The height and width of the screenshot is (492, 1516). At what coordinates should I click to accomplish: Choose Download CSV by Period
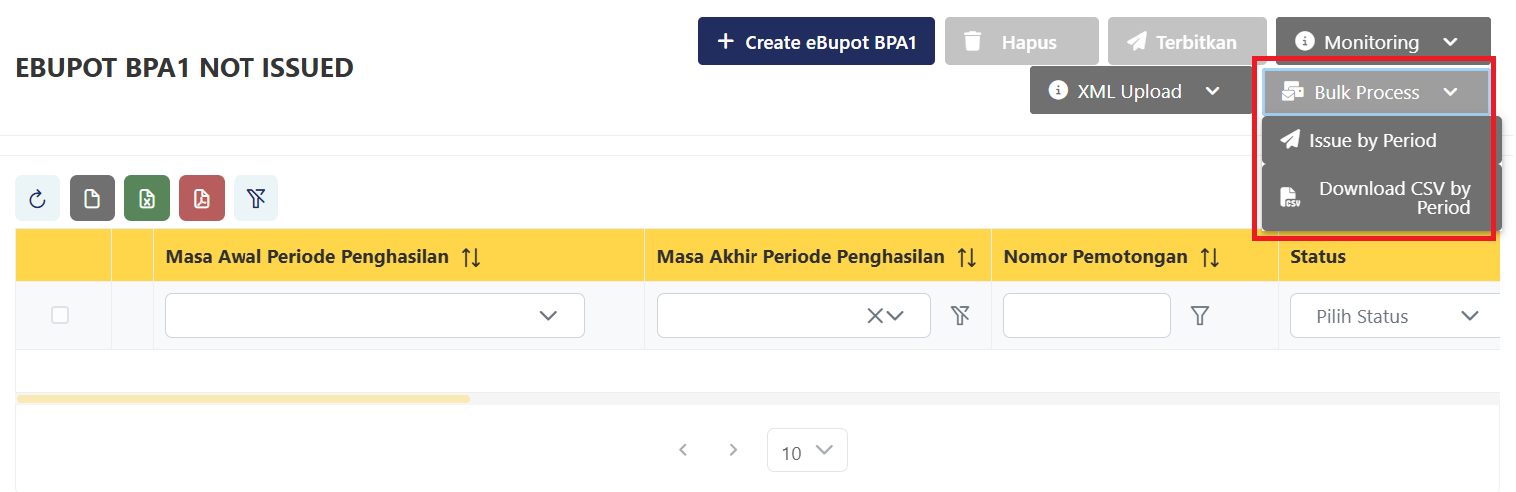[1380, 198]
